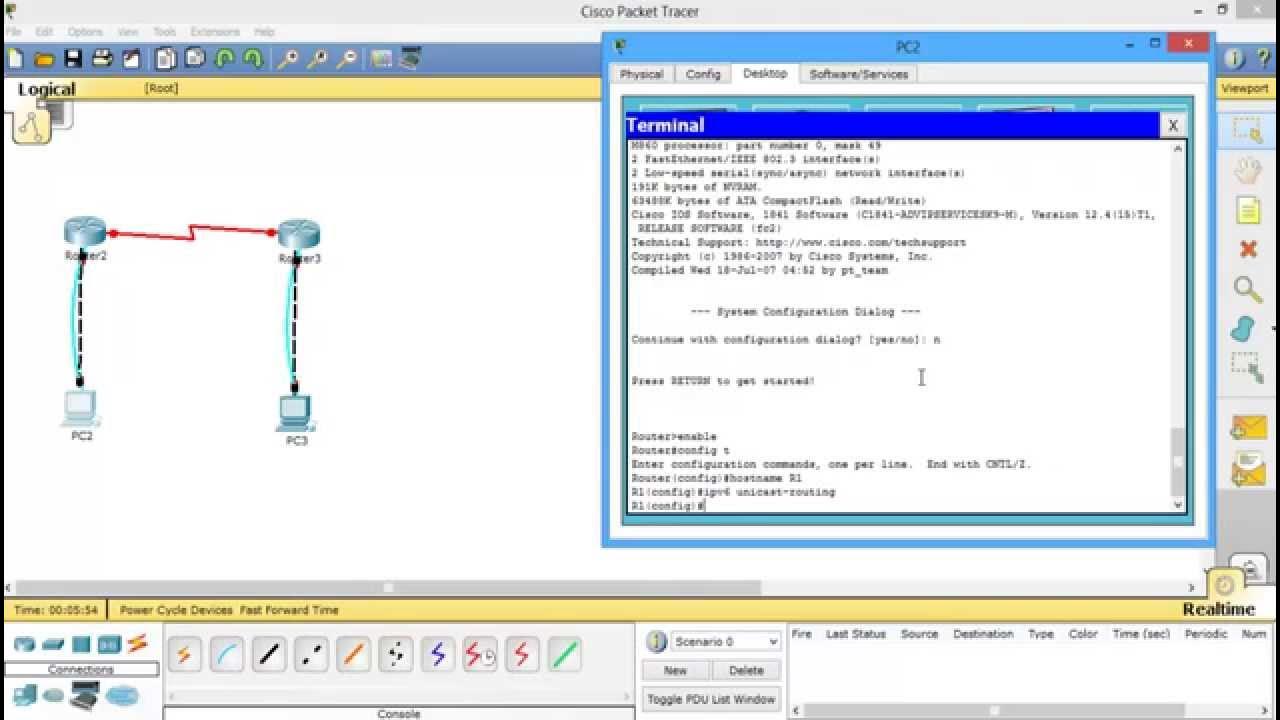Select the Place Note tool
1280x720 pixels.
pos(1247,210)
